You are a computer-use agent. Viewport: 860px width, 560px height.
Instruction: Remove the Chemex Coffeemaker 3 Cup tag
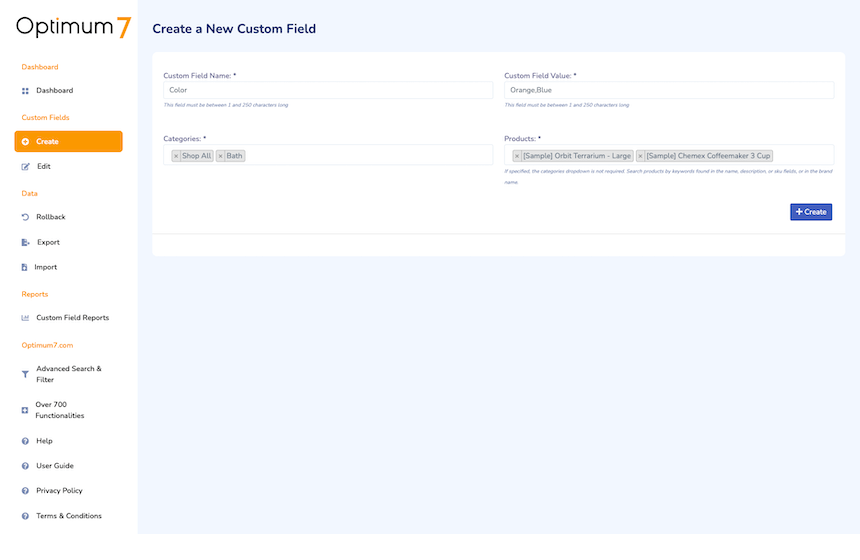[x=640, y=156]
